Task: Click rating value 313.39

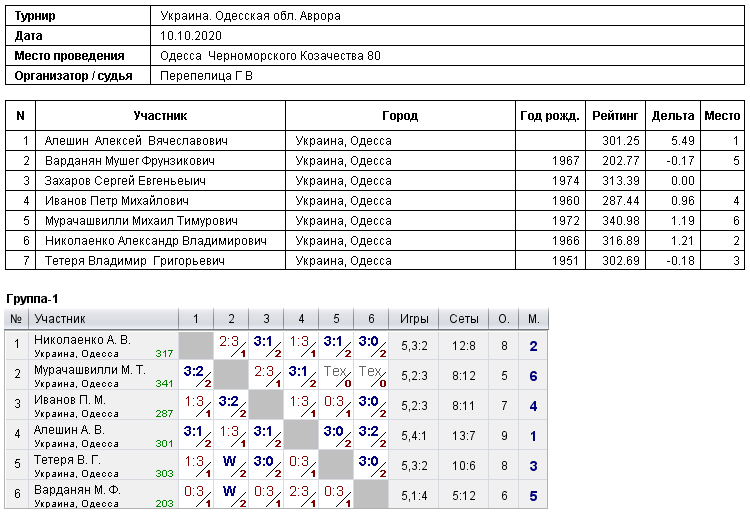Action: point(621,181)
